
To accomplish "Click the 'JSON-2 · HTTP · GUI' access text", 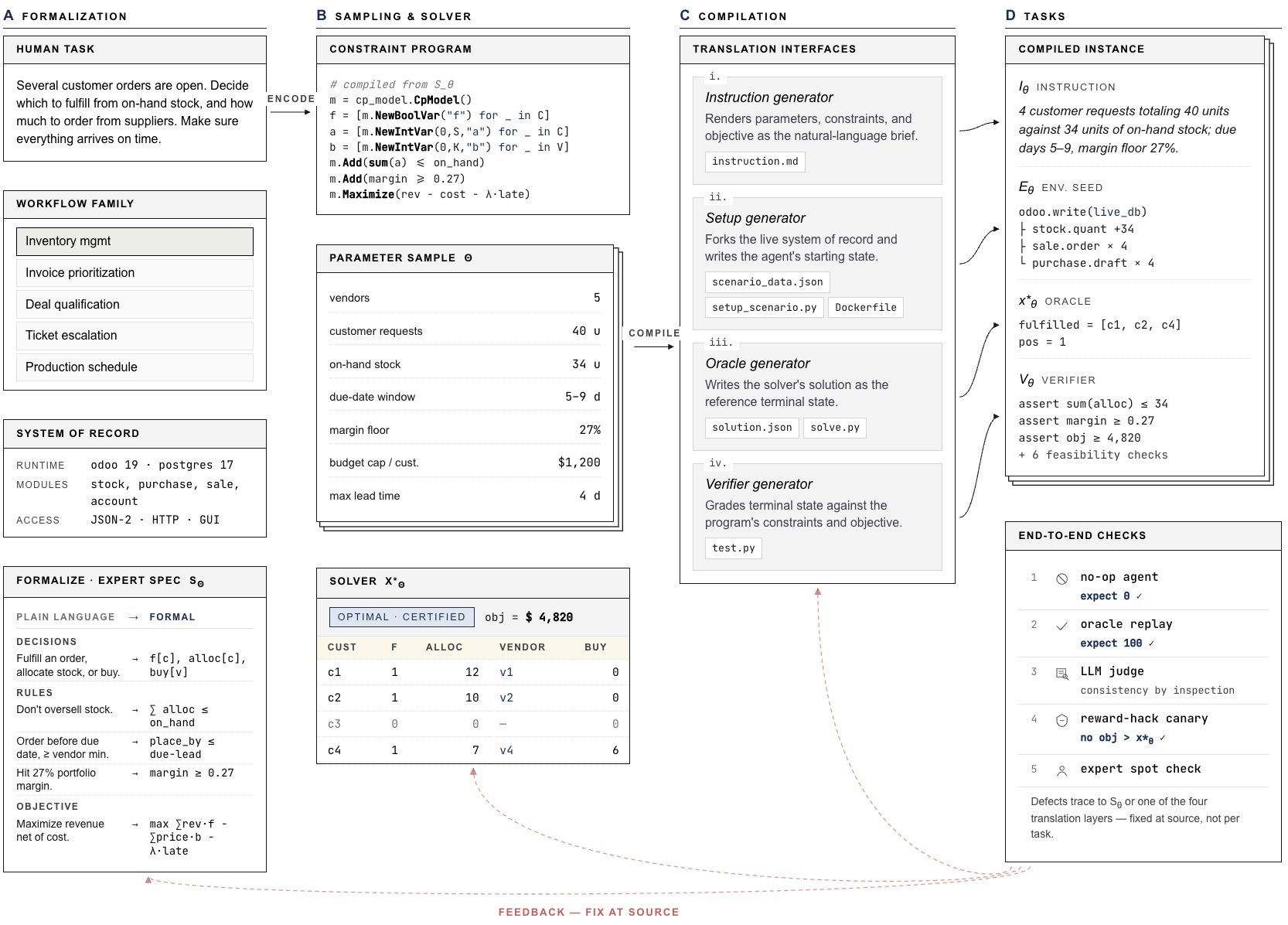I will 155,521.
